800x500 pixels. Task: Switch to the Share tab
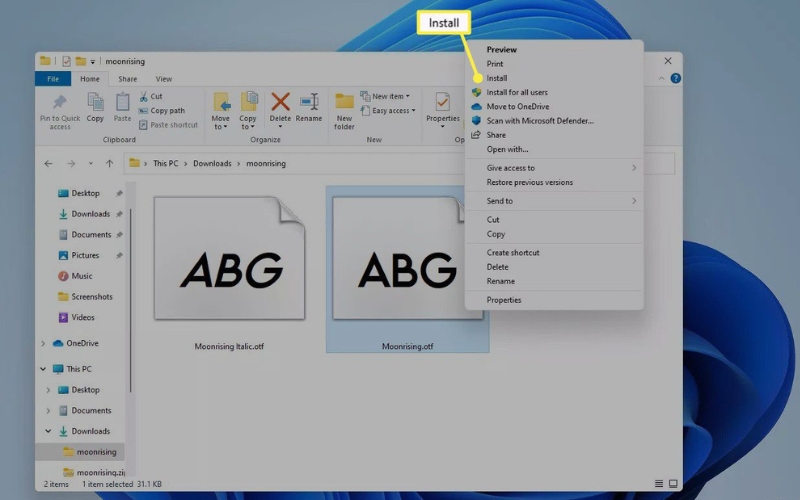tap(128, 79)
